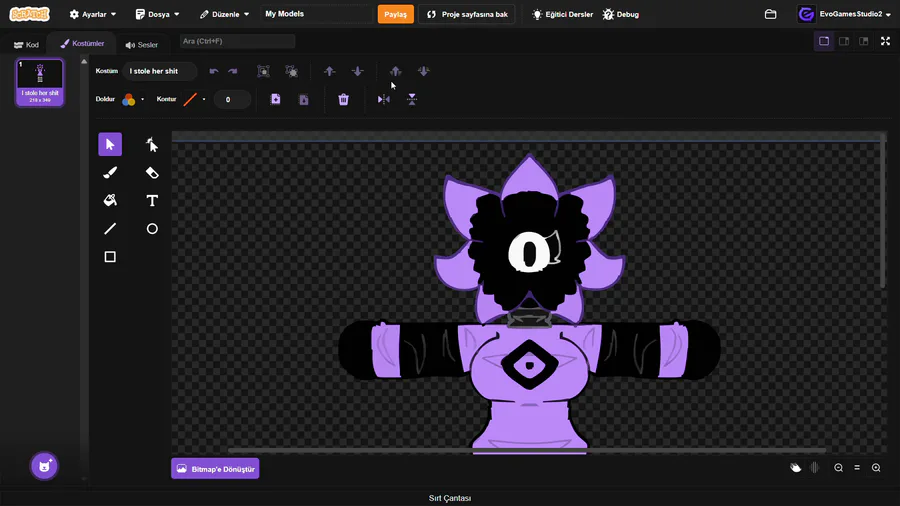This screenshot has height=506, width=900.
Task: Open the Doldur fill color dropdown
Action: point(143,99)
